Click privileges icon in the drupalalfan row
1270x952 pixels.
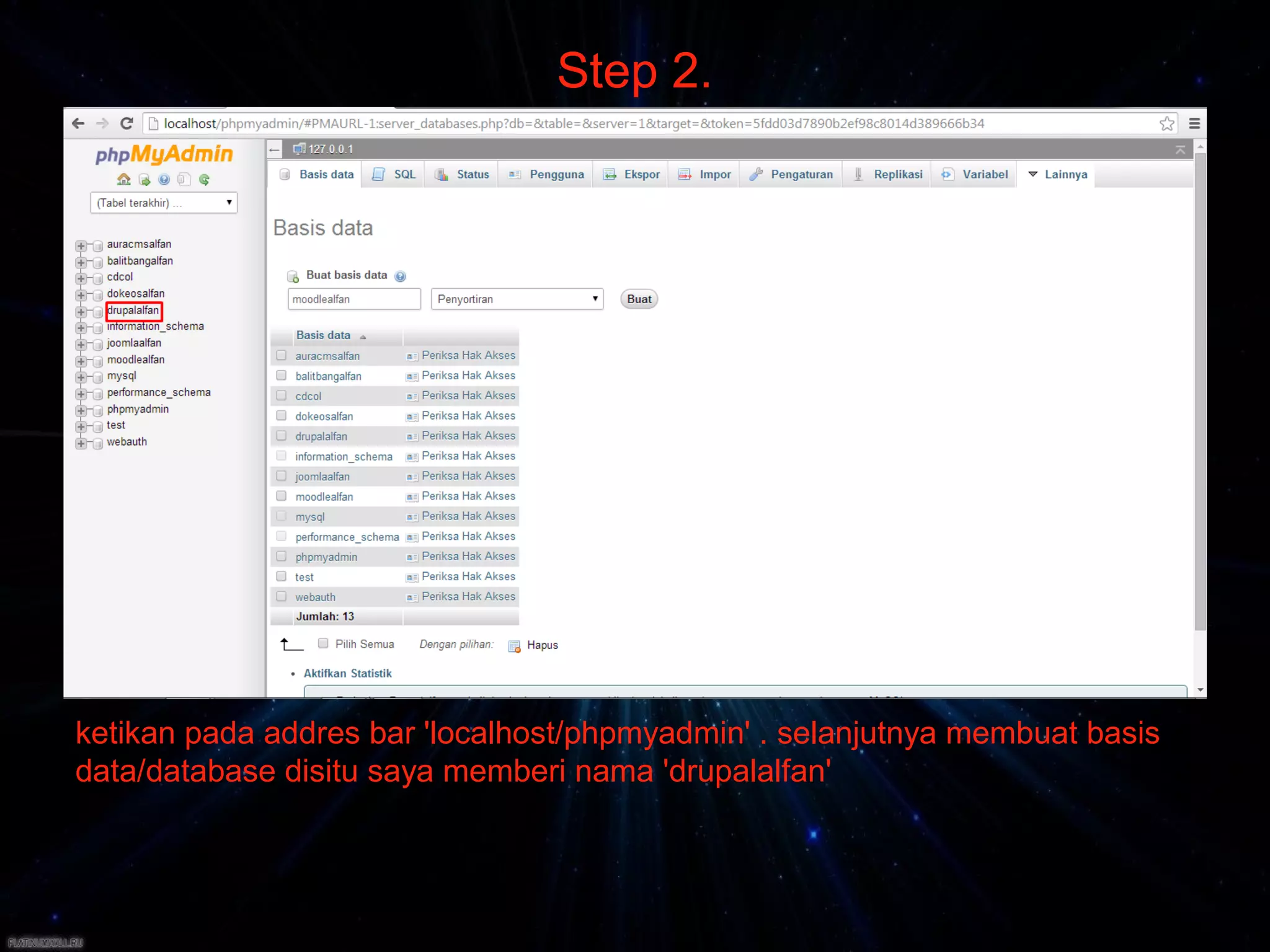(x=412, y=437)
